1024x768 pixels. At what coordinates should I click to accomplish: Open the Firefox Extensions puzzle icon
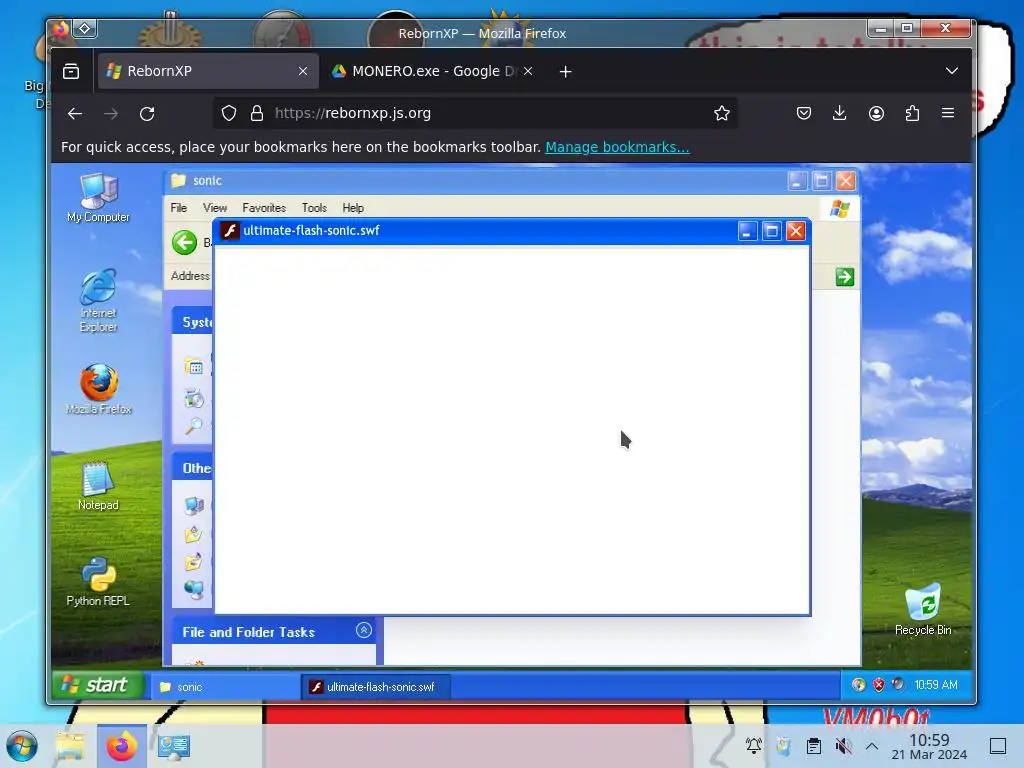tap(912, 114)
